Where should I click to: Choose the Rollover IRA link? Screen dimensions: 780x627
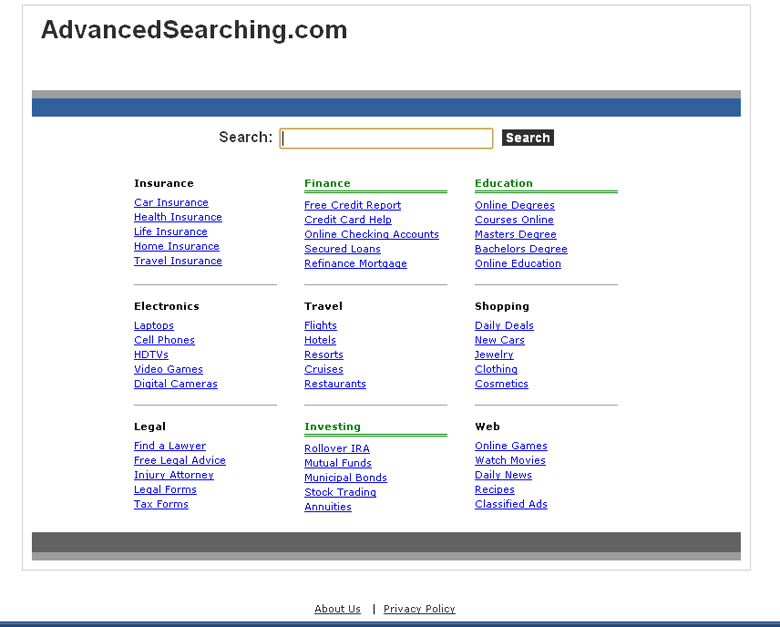coord(336,449)
